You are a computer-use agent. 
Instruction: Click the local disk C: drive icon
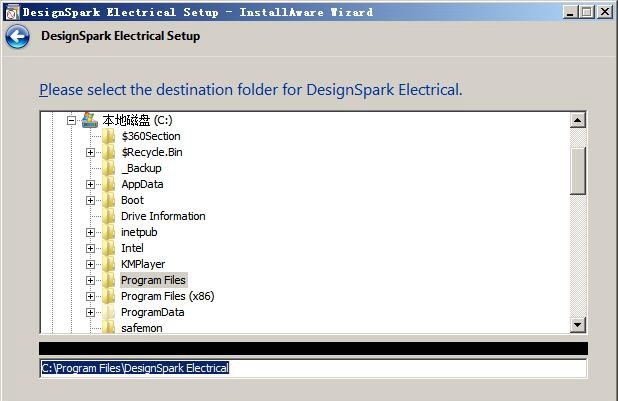pyautogui.click(x=90, y=120)
